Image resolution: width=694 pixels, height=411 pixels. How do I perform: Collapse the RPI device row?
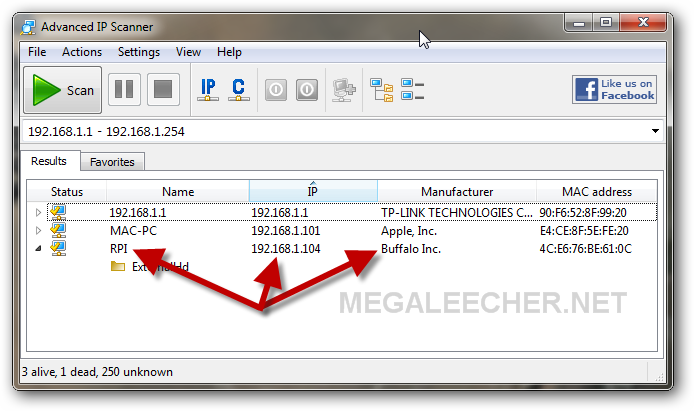(39, 249)
